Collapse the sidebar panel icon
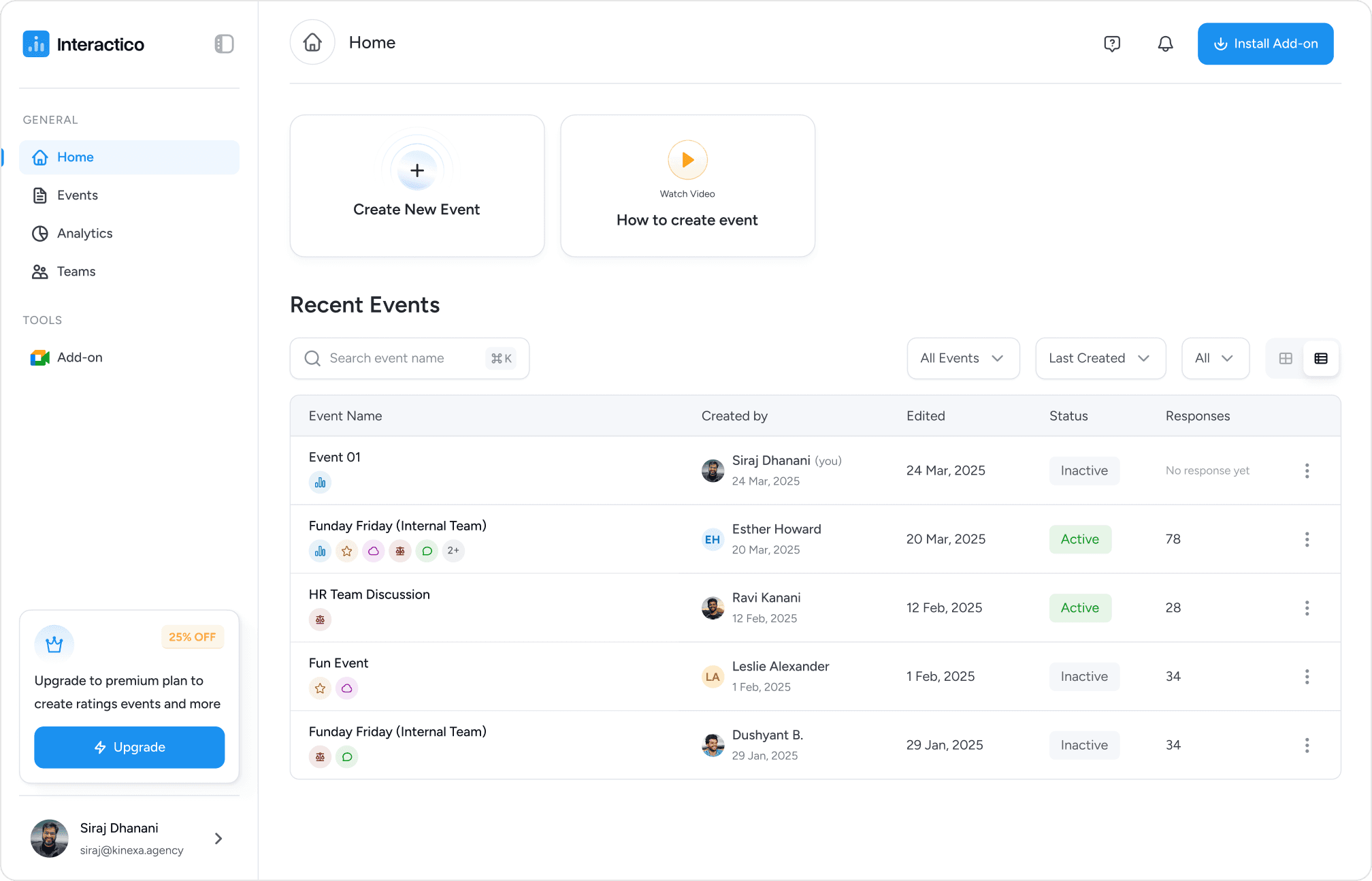 coord(224,44)
